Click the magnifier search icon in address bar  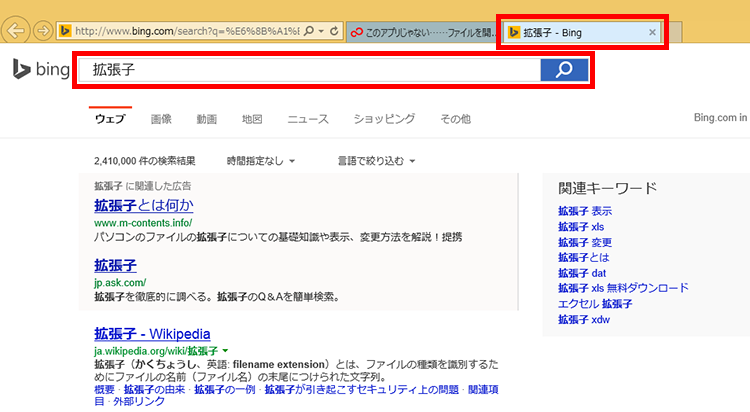click(x=308, y=32)
